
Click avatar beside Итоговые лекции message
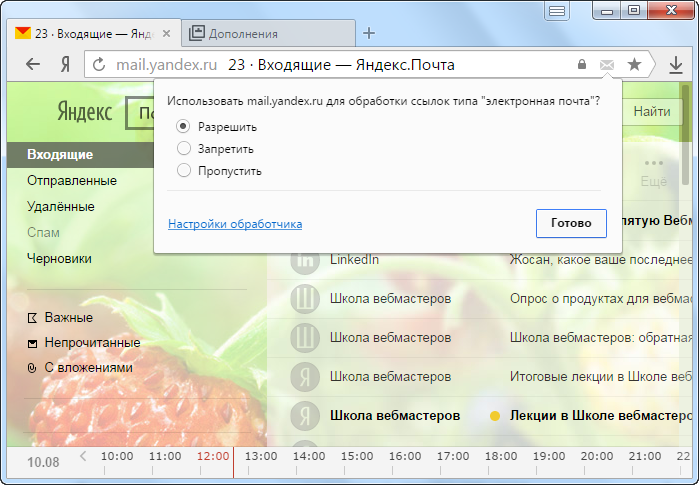[305, 377]
